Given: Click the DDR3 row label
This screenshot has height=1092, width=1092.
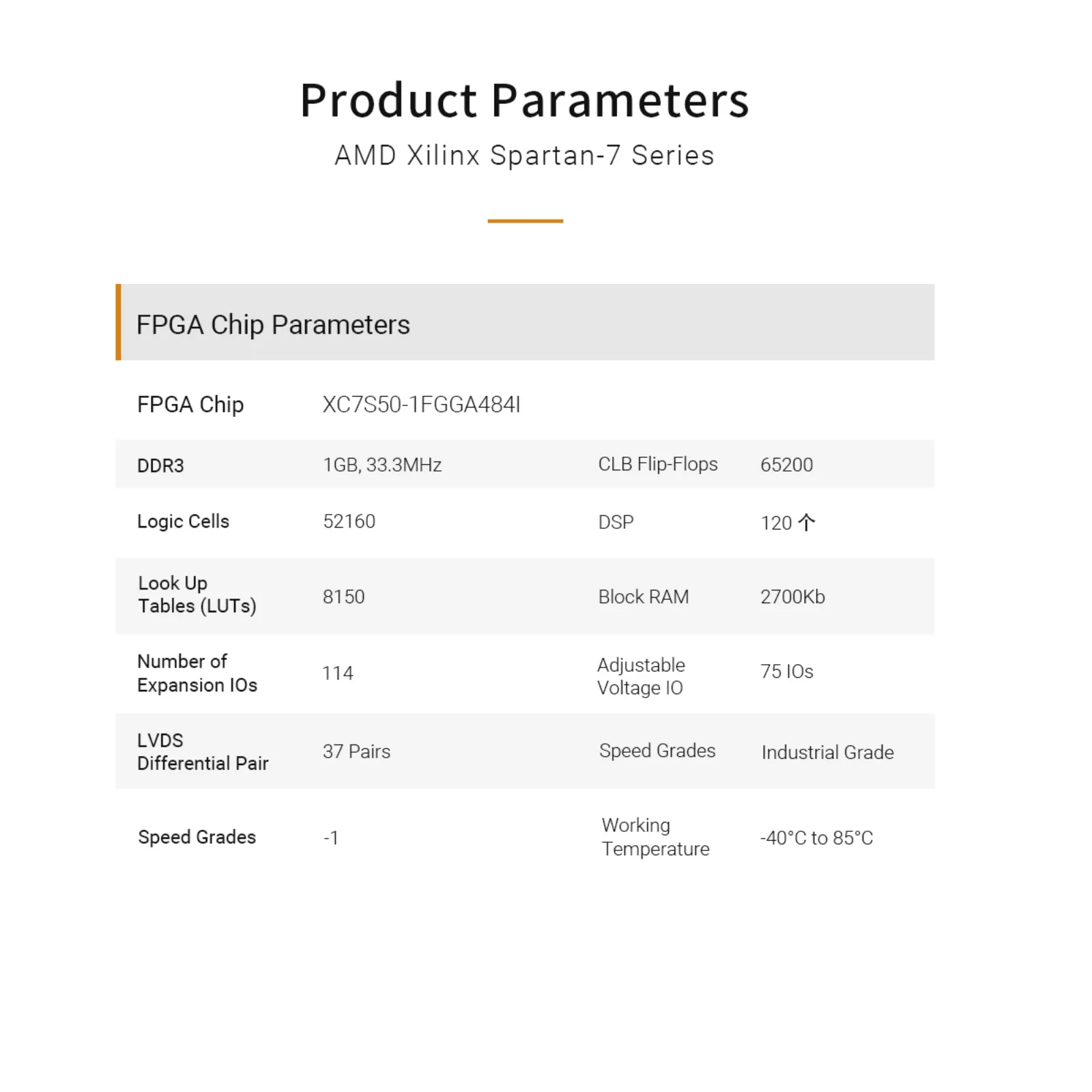Looking at the screenshot, I should pos(160,465).
